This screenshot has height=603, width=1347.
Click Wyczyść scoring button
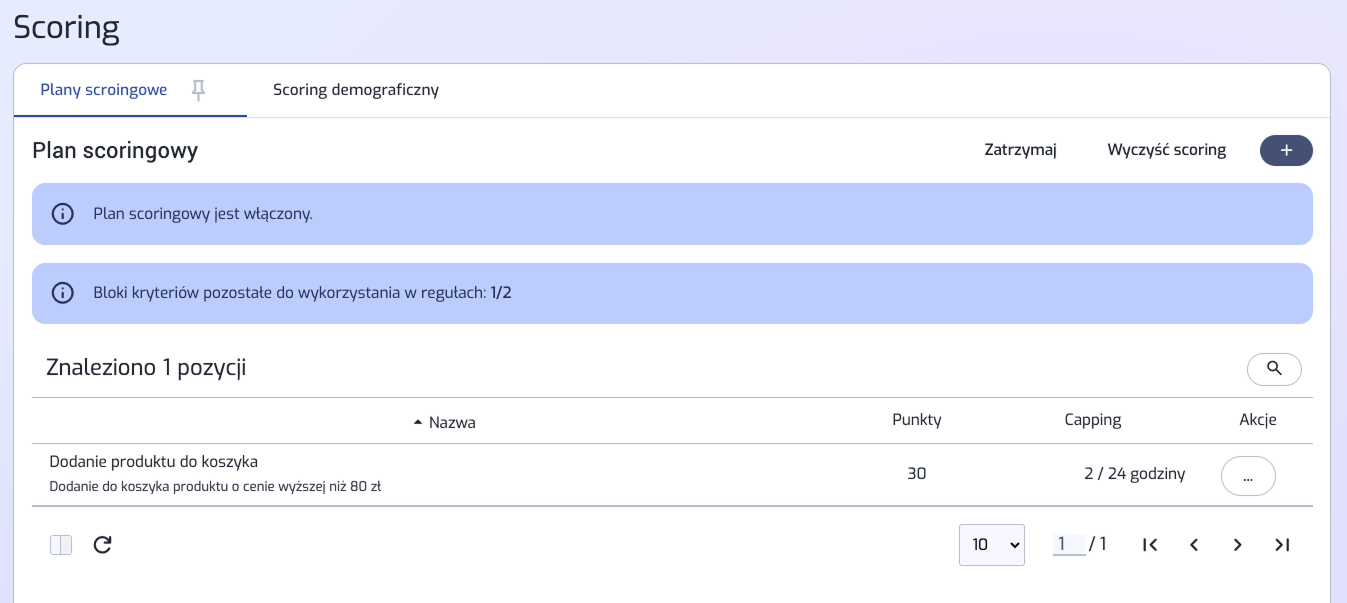[x=1166, y=150]
